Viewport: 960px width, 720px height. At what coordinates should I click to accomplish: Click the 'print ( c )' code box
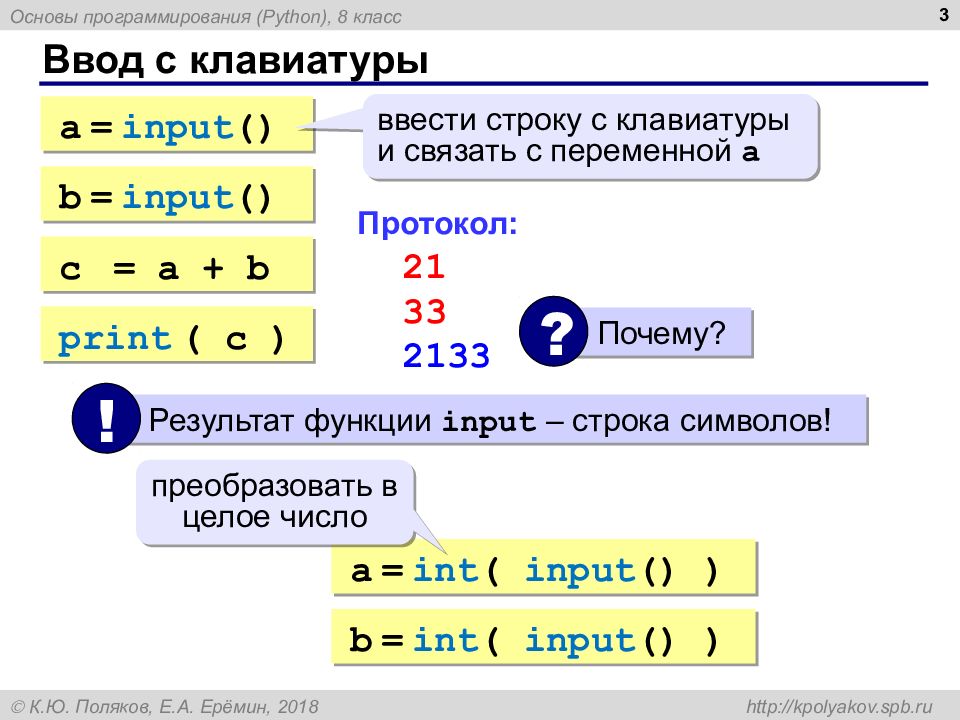(178, 335)
